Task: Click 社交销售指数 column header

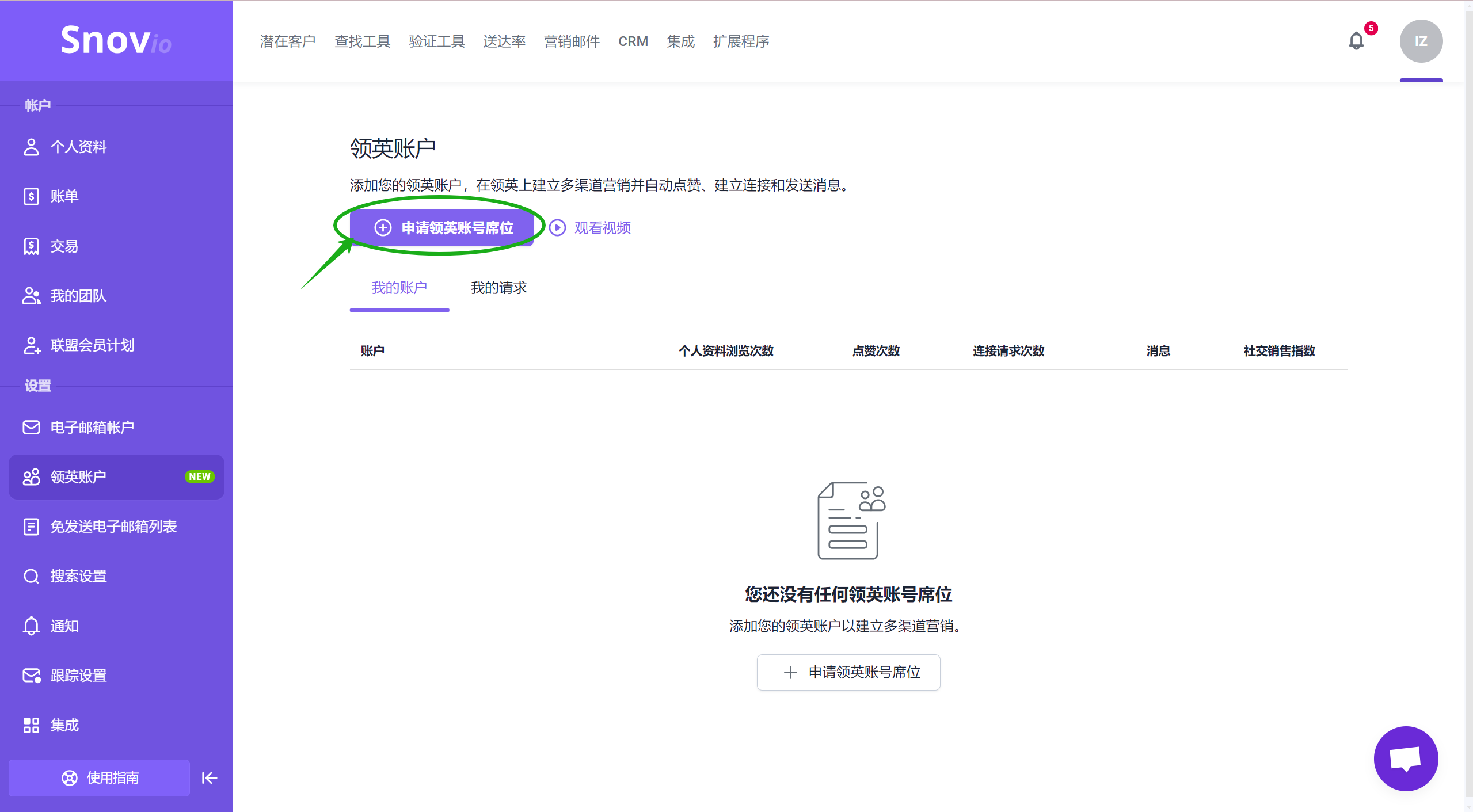Action: (x=1278, y=350)
